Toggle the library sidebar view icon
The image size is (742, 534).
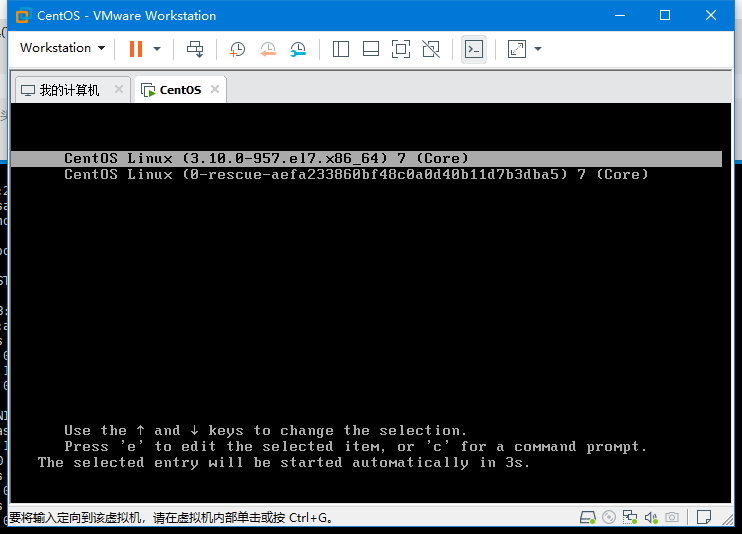click(341, 49)
